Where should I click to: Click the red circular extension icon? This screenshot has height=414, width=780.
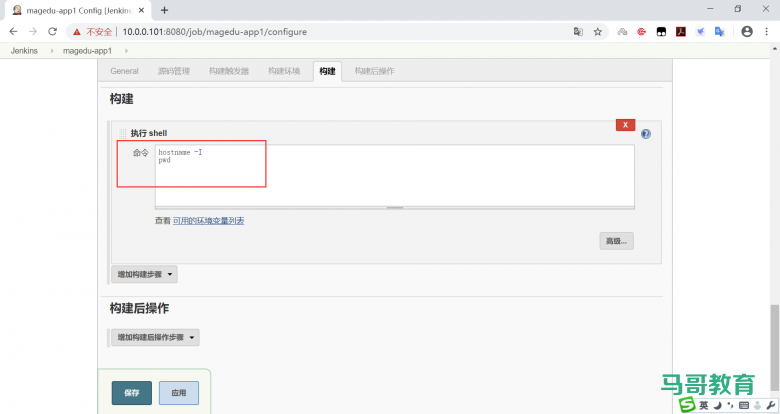(642, 32)
